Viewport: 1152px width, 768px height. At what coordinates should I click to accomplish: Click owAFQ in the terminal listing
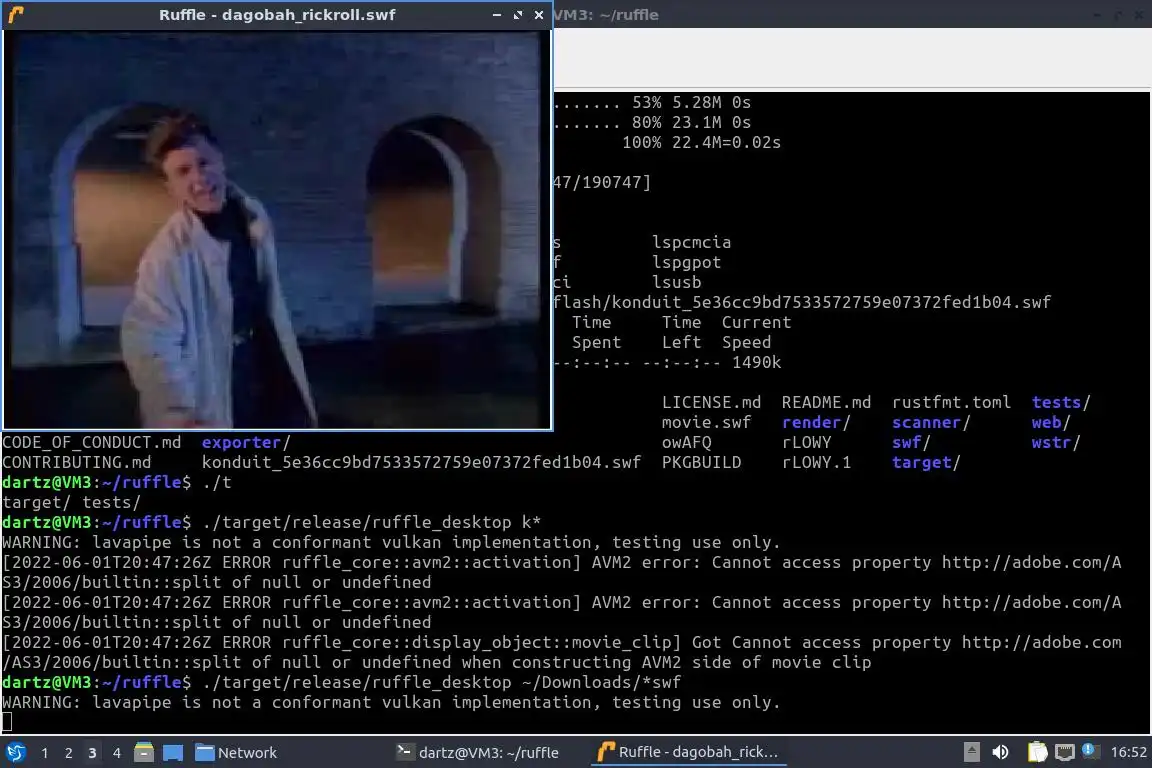pyautogui.click(x=686, y=442)
